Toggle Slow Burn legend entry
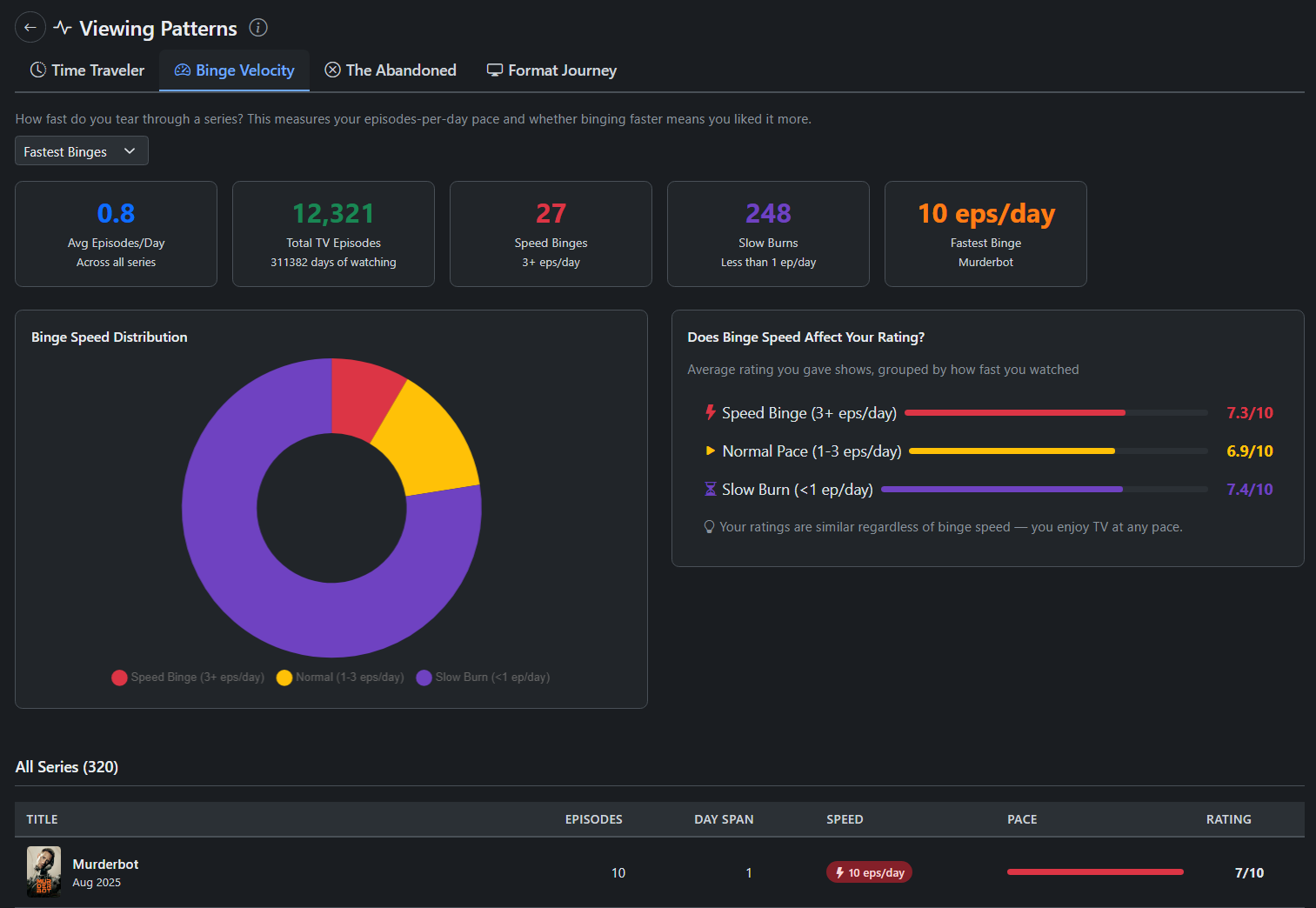 pyautogui.click(x=483, y=678)
